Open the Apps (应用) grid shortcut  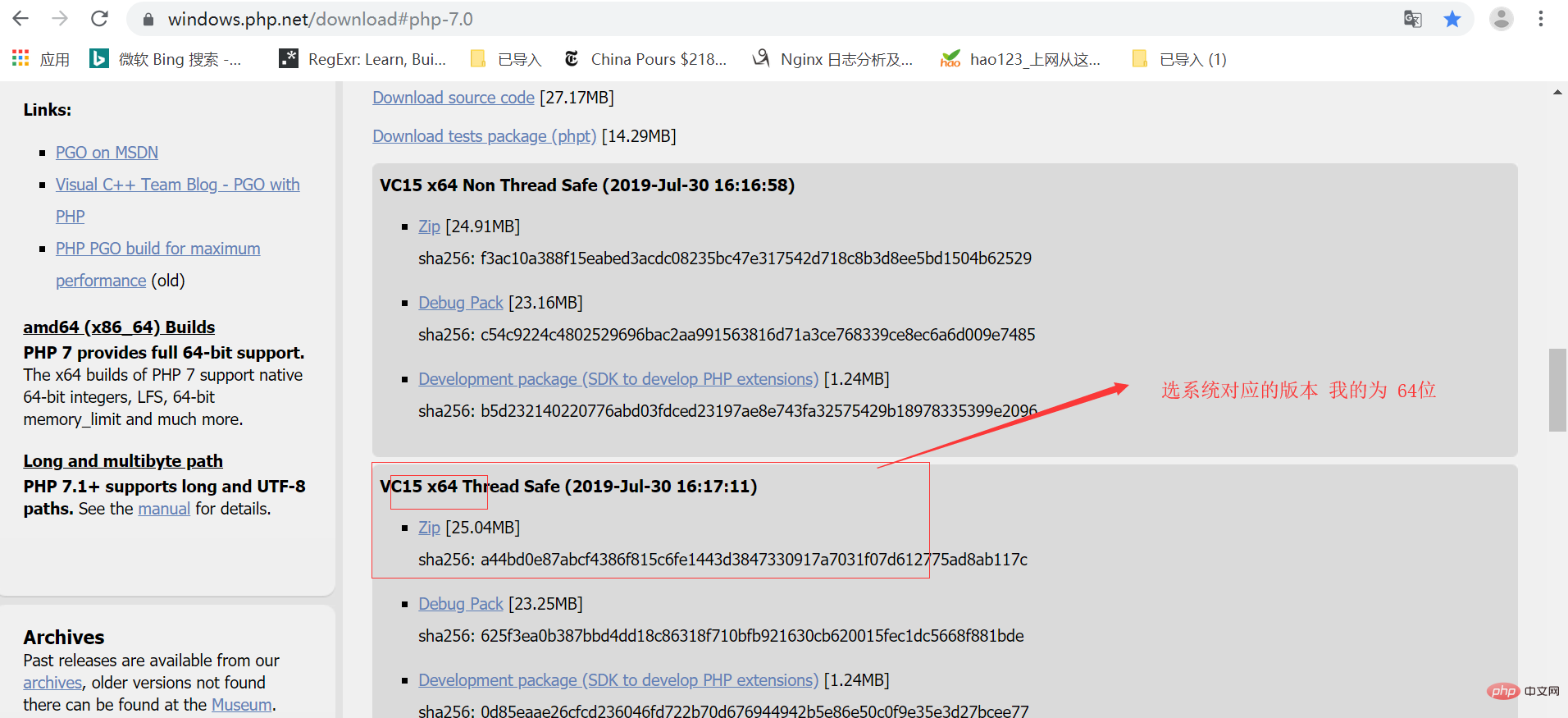pos(41,59)
